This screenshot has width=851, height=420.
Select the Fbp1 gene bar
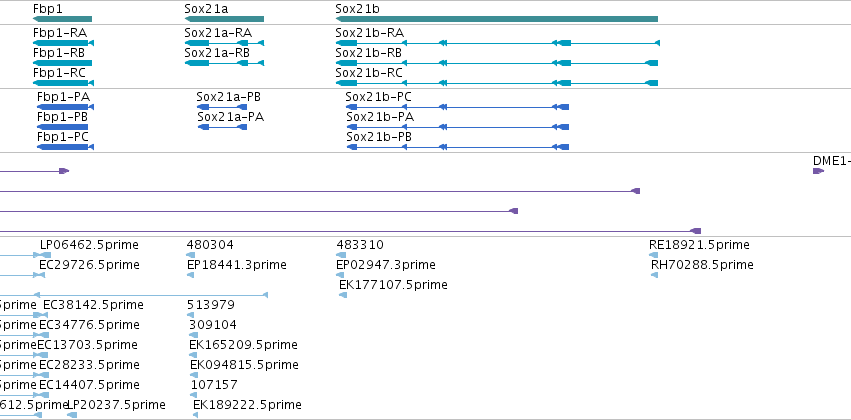62,19
